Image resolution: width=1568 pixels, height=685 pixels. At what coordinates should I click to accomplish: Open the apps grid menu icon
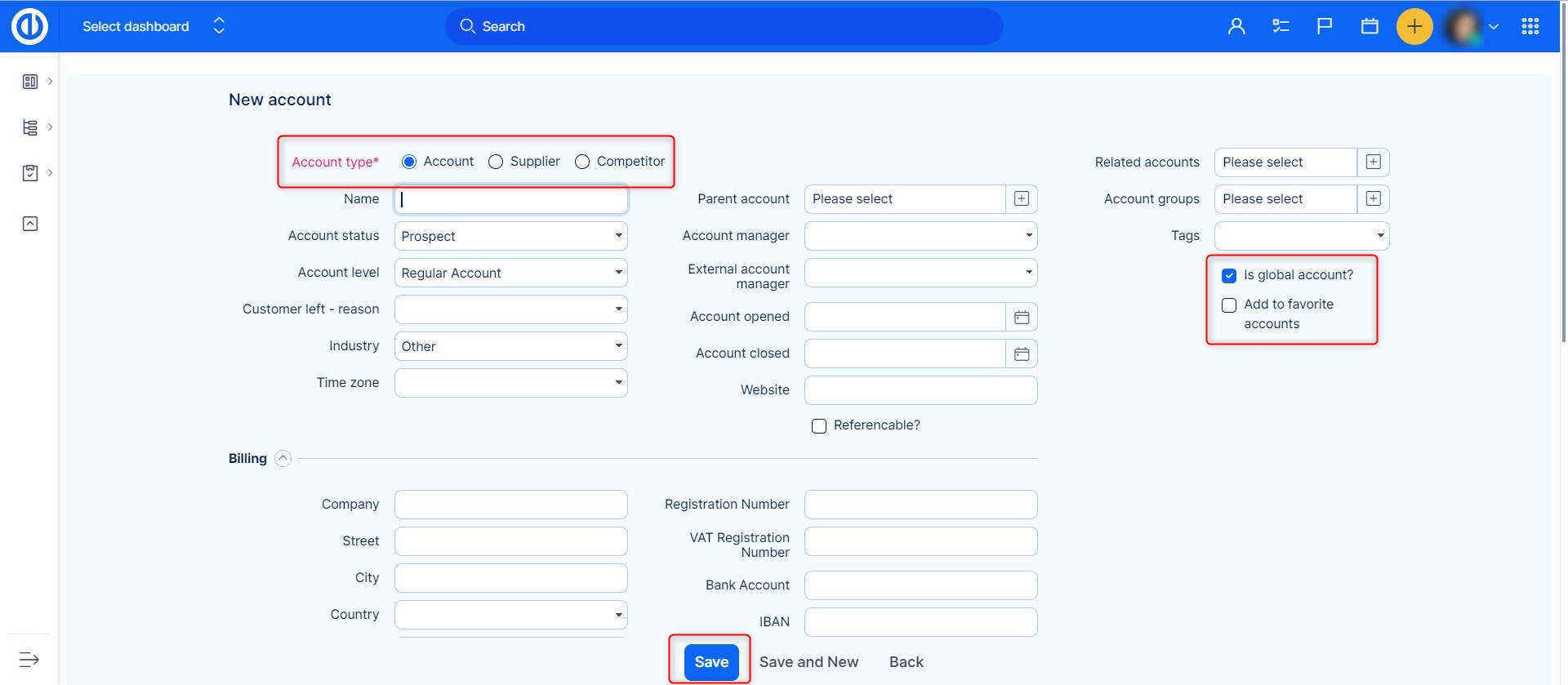(x=1530, y=26)
